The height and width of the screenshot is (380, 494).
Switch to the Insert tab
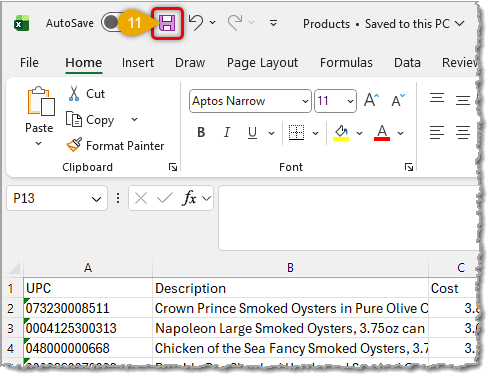click(138, 63)
